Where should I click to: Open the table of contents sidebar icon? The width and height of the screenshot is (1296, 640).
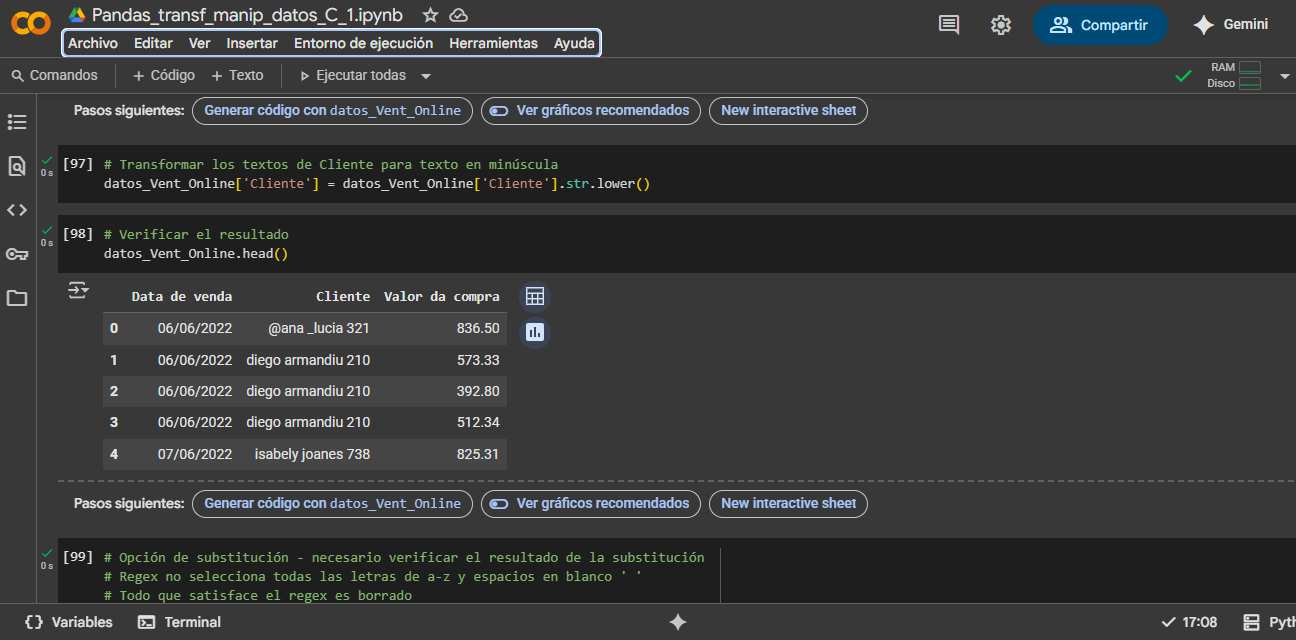coord(17,122)
